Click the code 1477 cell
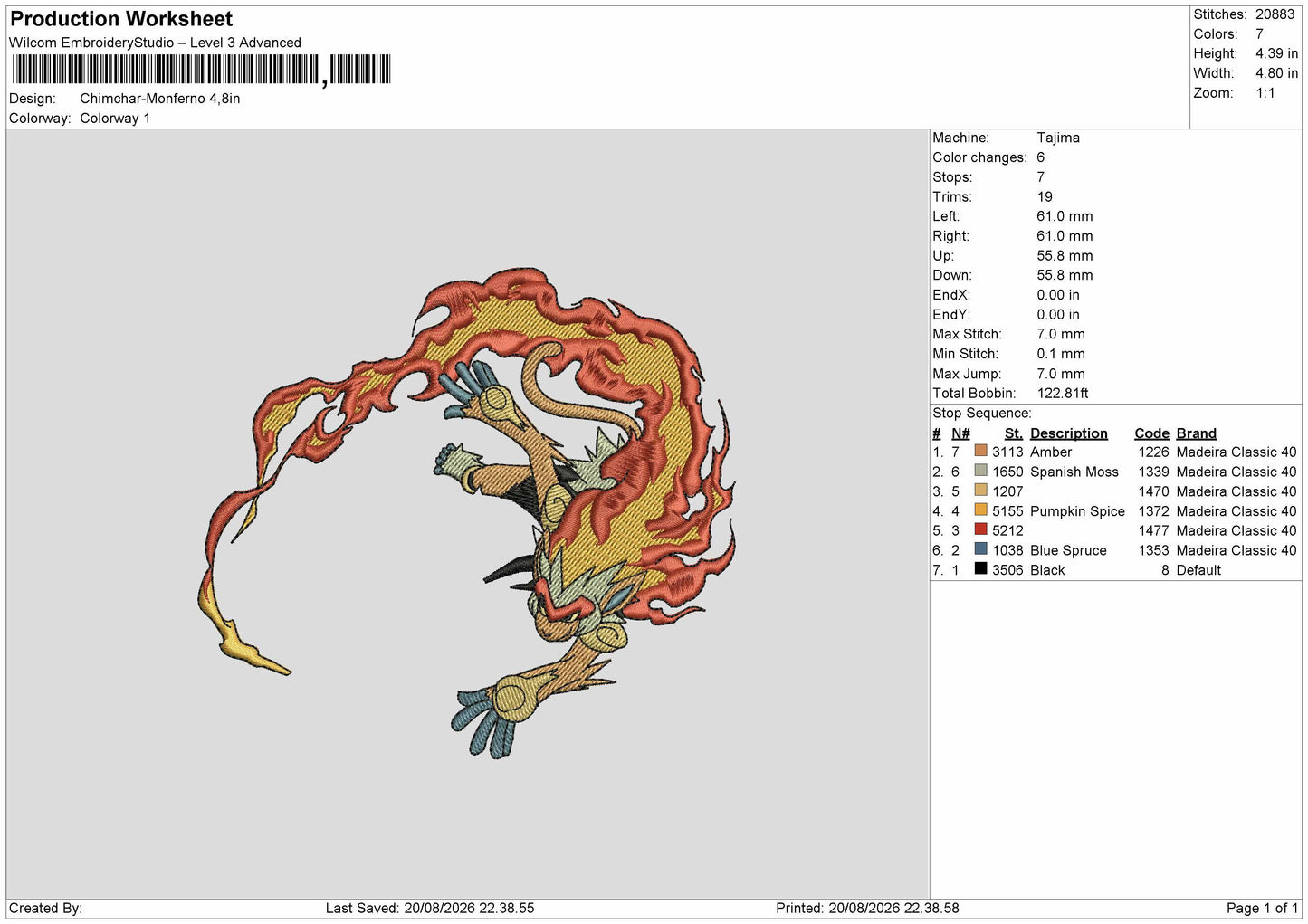The width and height of the screenshot is (1308, 924). point(1153,530)
